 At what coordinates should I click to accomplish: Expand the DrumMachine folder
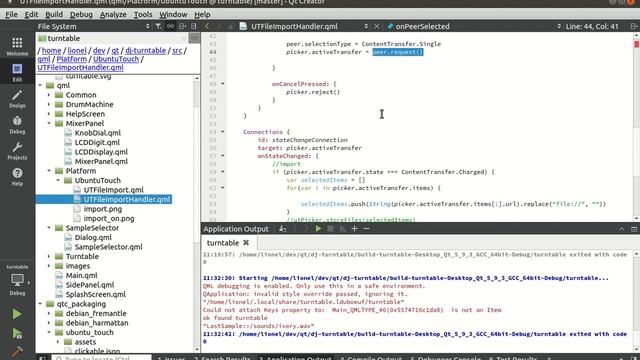(49, 104)
